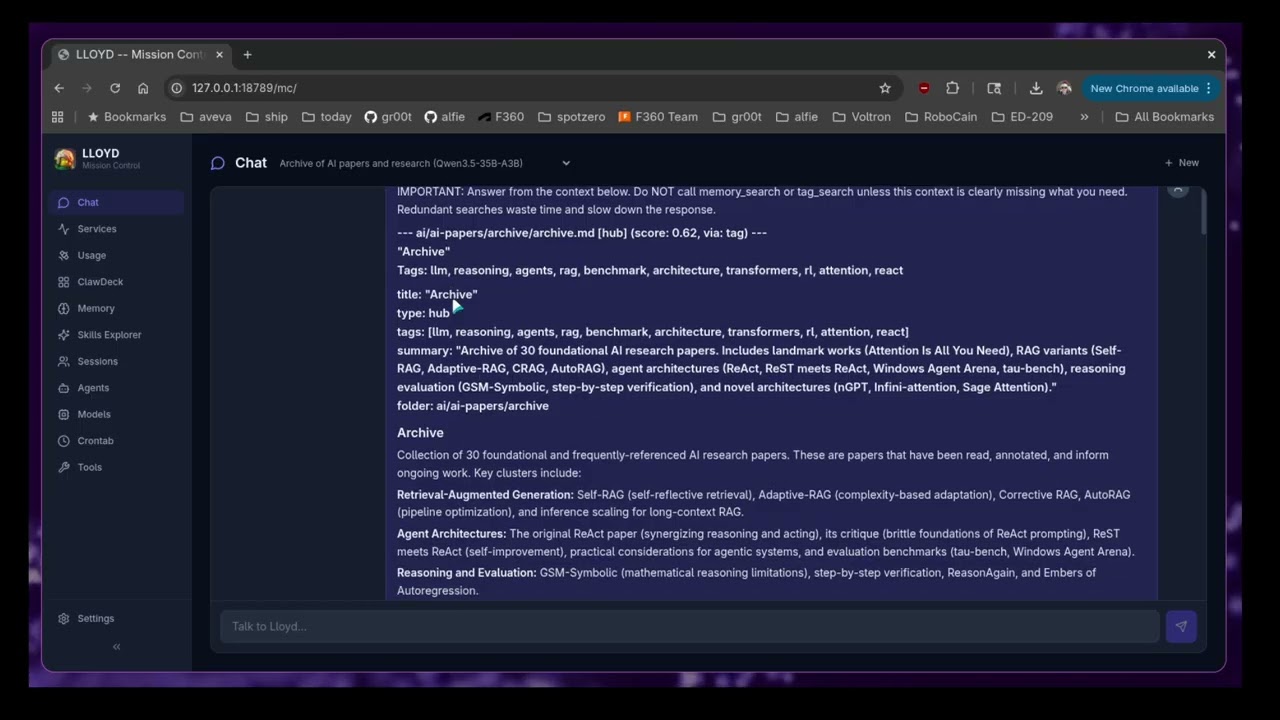Open the Usage section

[116, 255]
